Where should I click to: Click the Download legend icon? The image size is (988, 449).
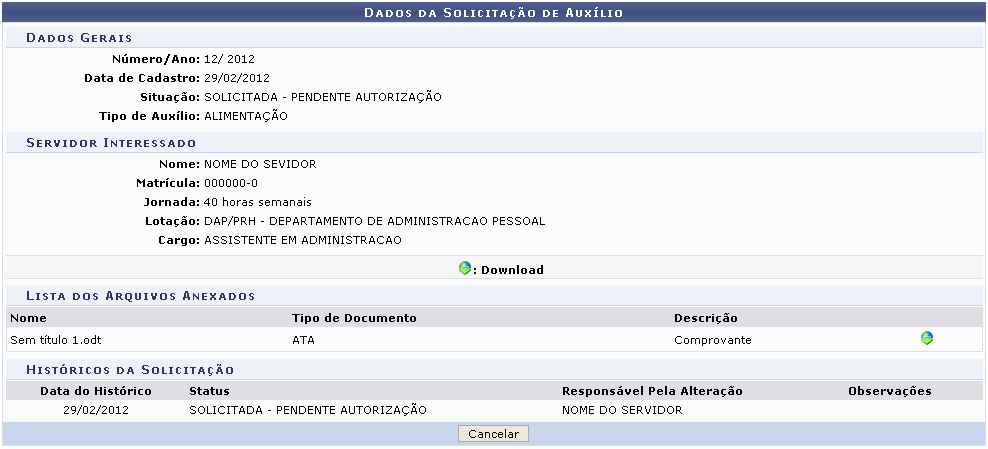click(x=464, y=269)
